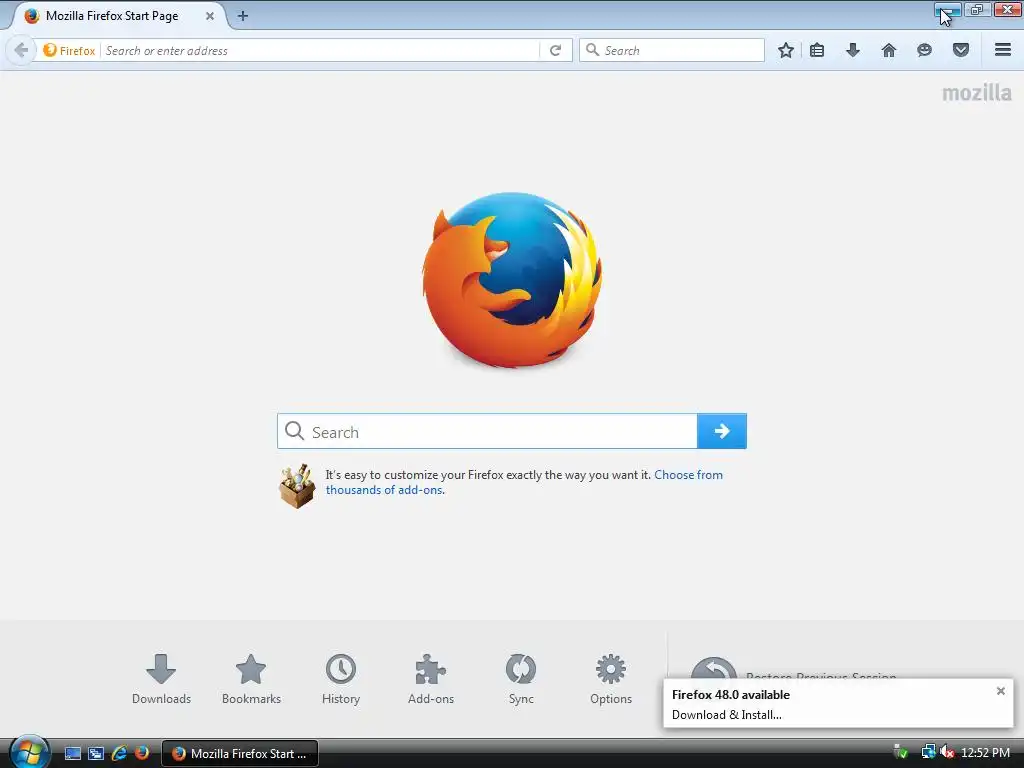1024x768 pixels.
Task: Focus the start page Search field
Action: (487, 431)
